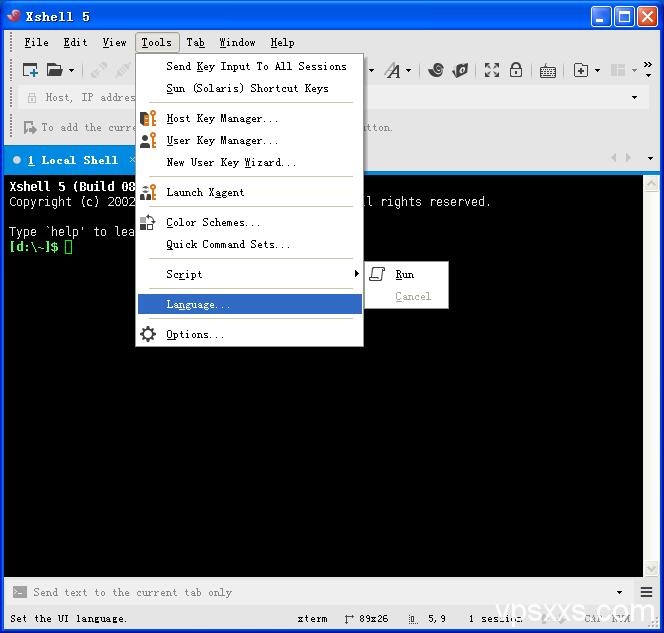This screenshot has width=664, height=633.
Task: Choose Language menu item
Action: [x=250, y=304]
